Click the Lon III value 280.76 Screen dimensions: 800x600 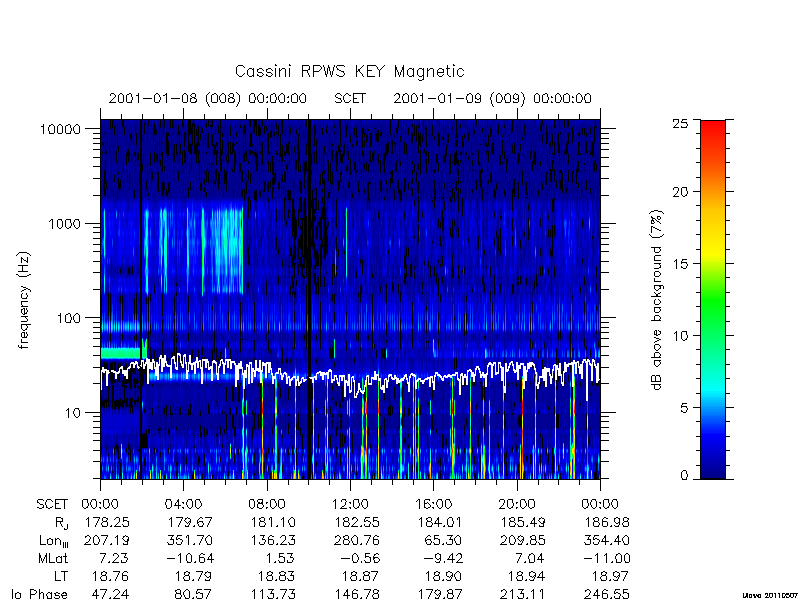point(357,540)
